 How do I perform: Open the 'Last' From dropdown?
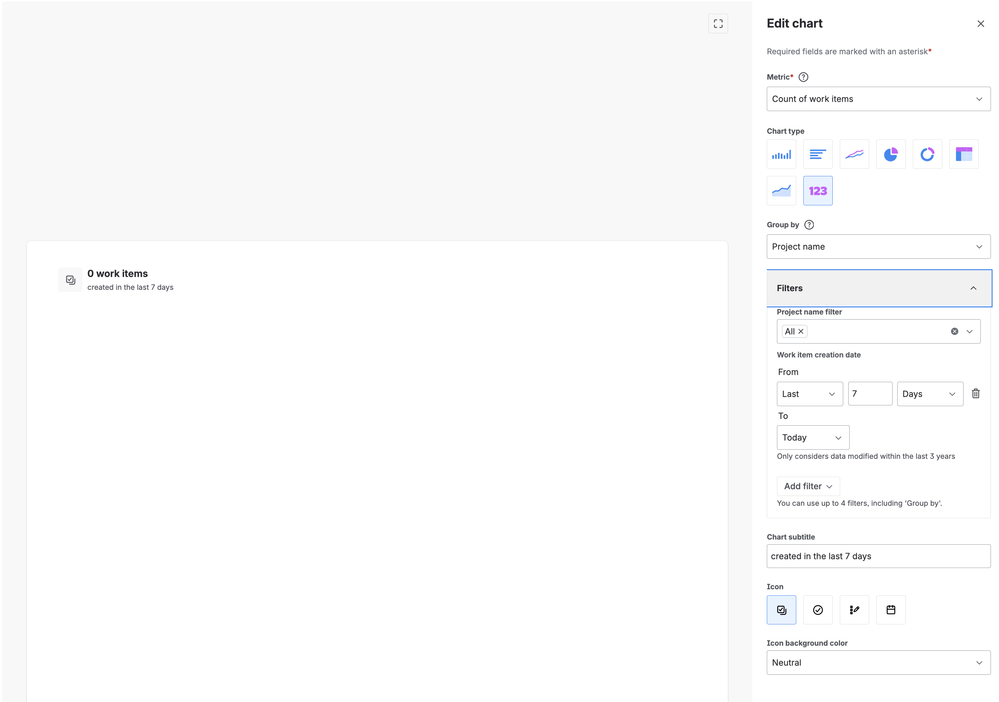tap(809, 394)
